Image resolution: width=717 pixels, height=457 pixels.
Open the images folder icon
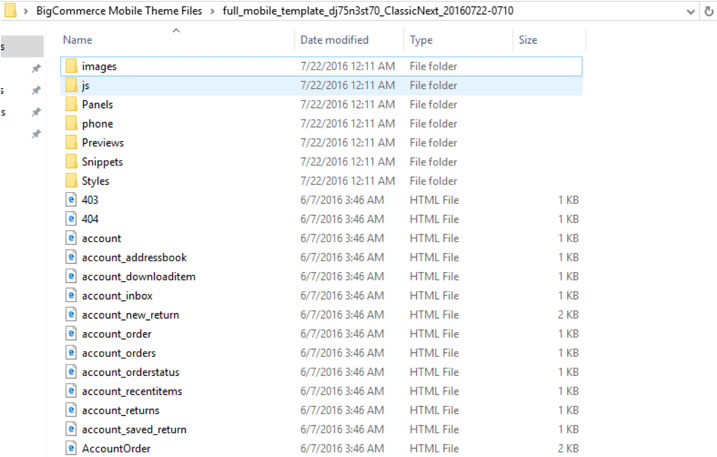click(x=71, y=66)
